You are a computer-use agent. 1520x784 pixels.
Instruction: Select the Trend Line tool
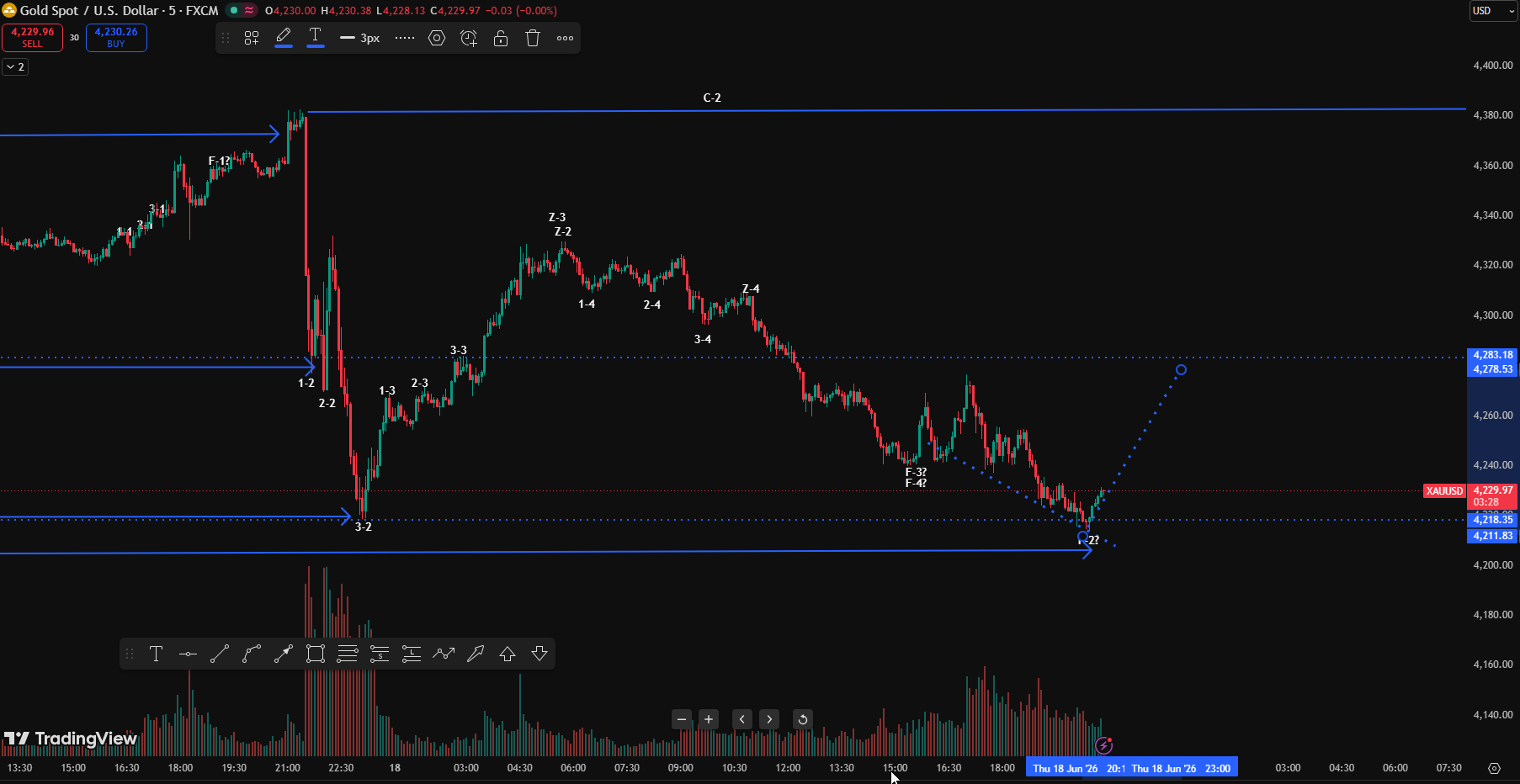pyautogui.click(x=220, y=654)
